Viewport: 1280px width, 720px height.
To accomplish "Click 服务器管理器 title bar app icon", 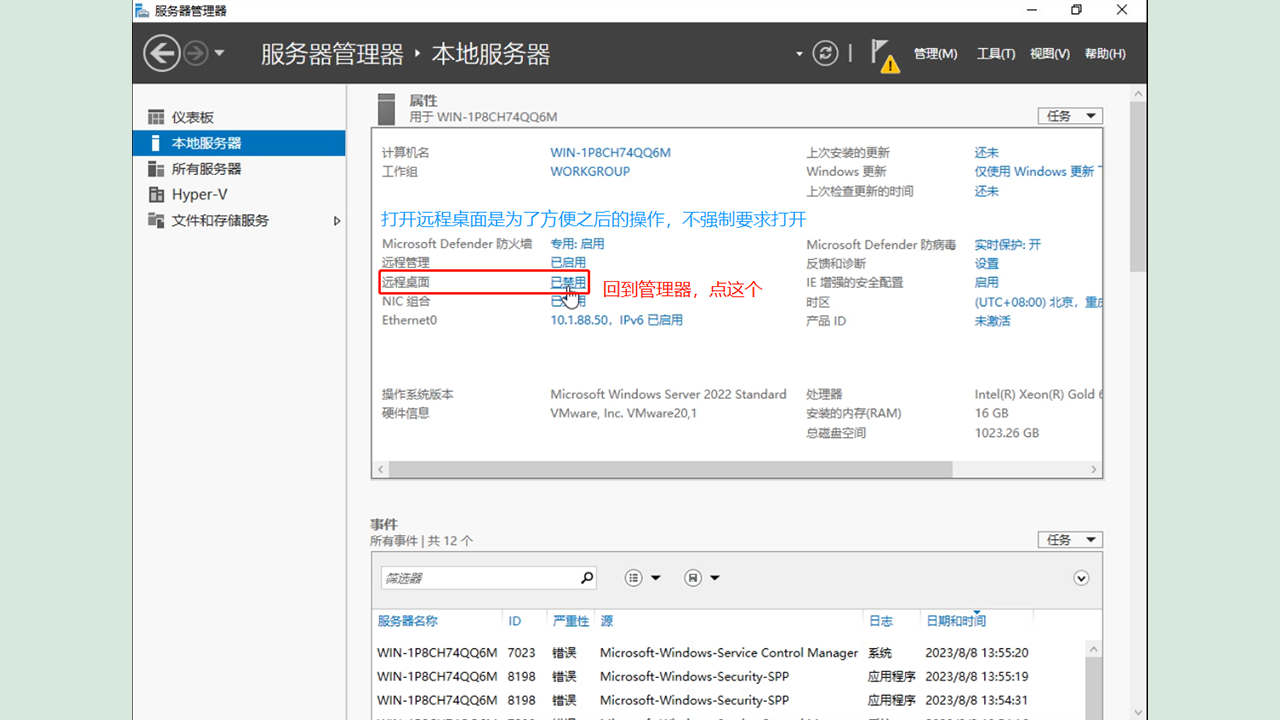I will 142,10.
